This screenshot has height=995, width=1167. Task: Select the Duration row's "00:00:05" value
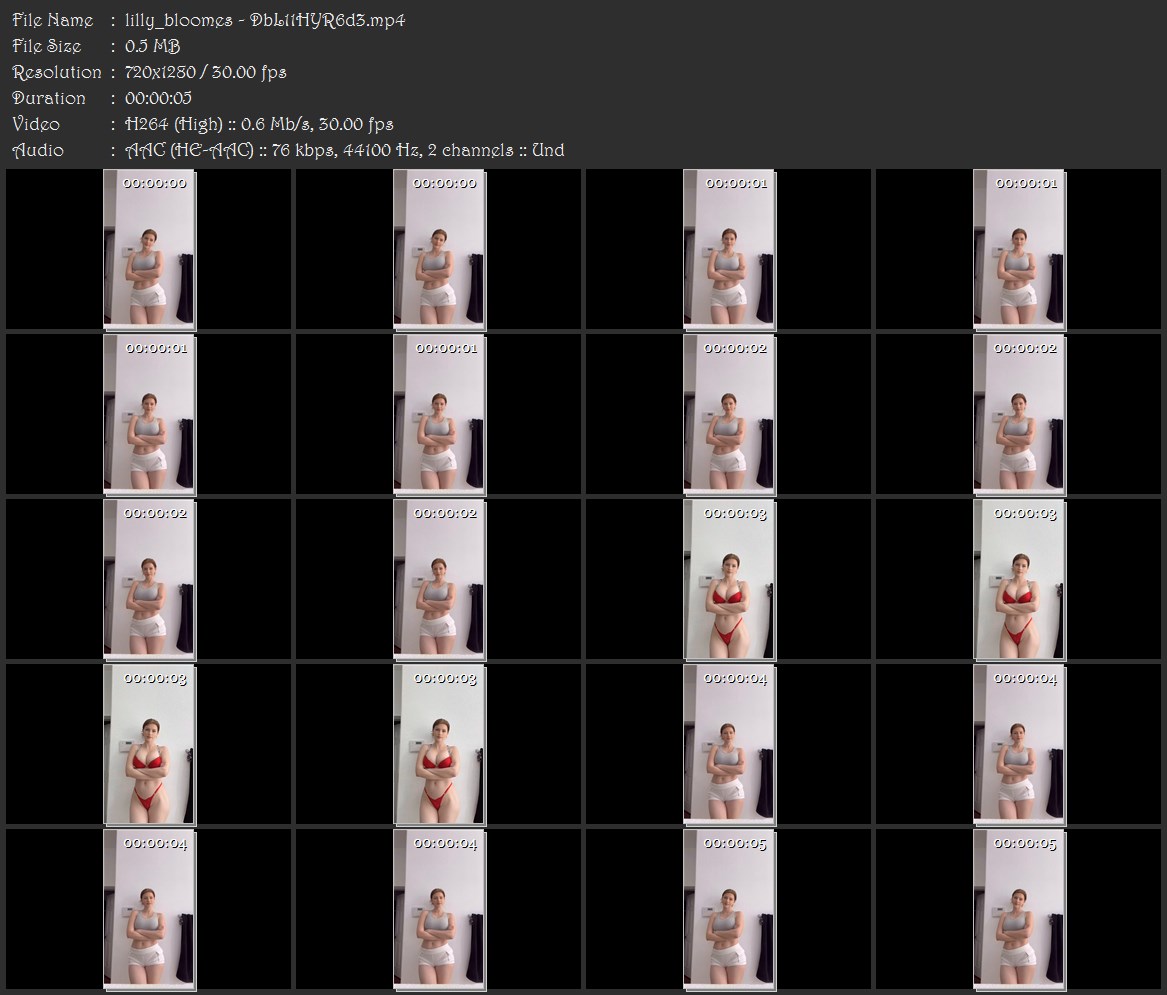159,98
